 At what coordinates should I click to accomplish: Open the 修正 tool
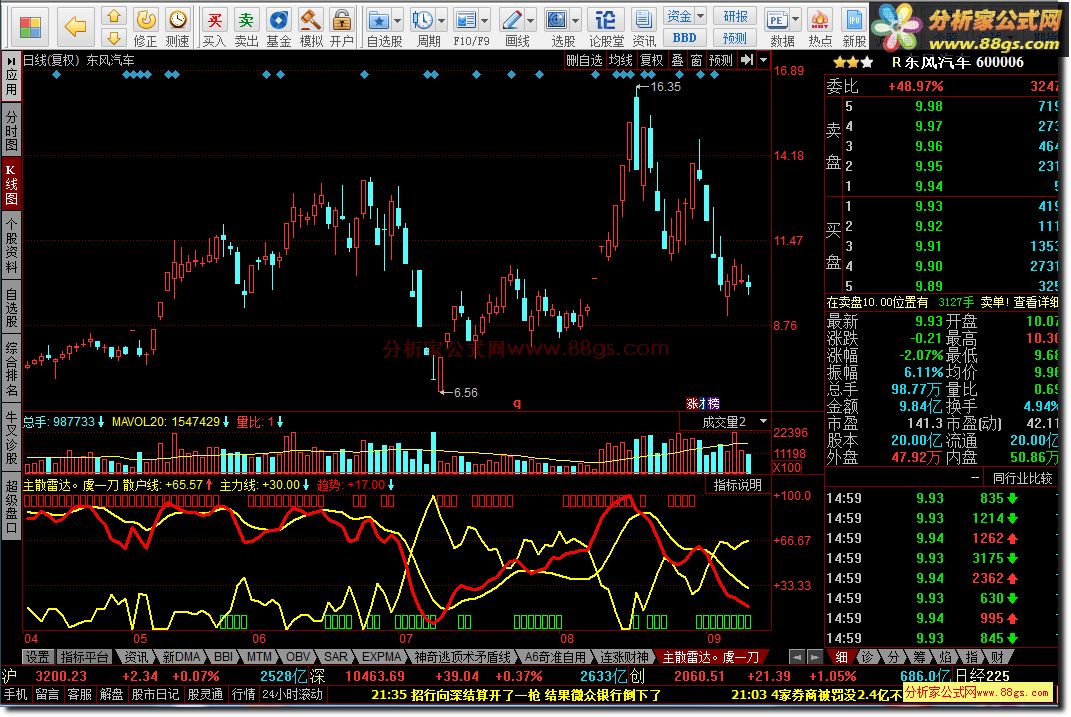pyautogui.click(x=145, y=27)
